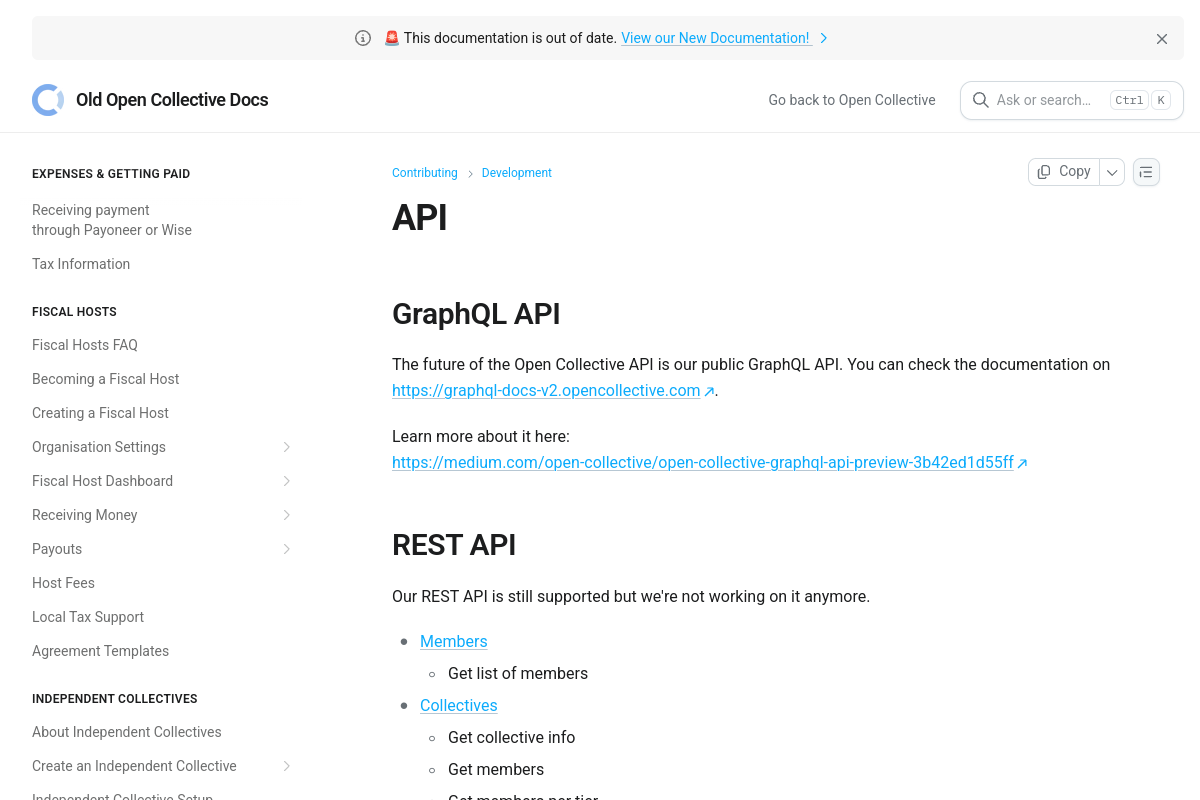Open the Fiscal Hosts FAQ page

[x=85, y=345]
